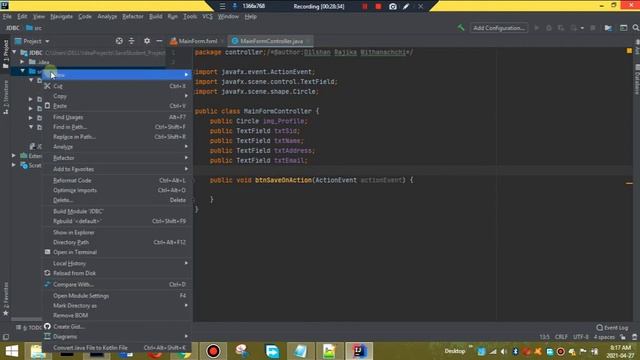This screenshot has width=640, height=360.
Task: Choose Convert Java File to Kotlin File
Action: pyautogui.click(x=118, y=348)
